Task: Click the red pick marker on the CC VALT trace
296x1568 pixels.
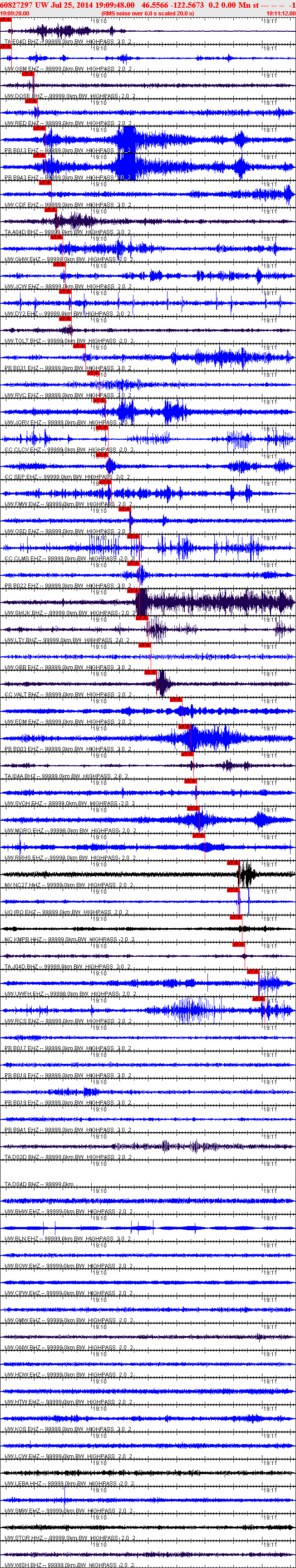Action: coord(150,672)
